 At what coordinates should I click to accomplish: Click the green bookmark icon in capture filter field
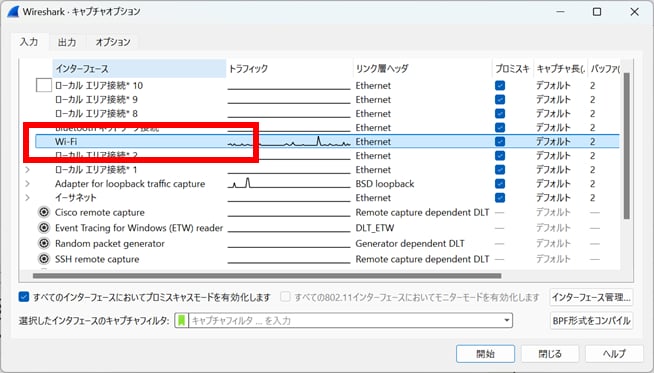(181, 320)
